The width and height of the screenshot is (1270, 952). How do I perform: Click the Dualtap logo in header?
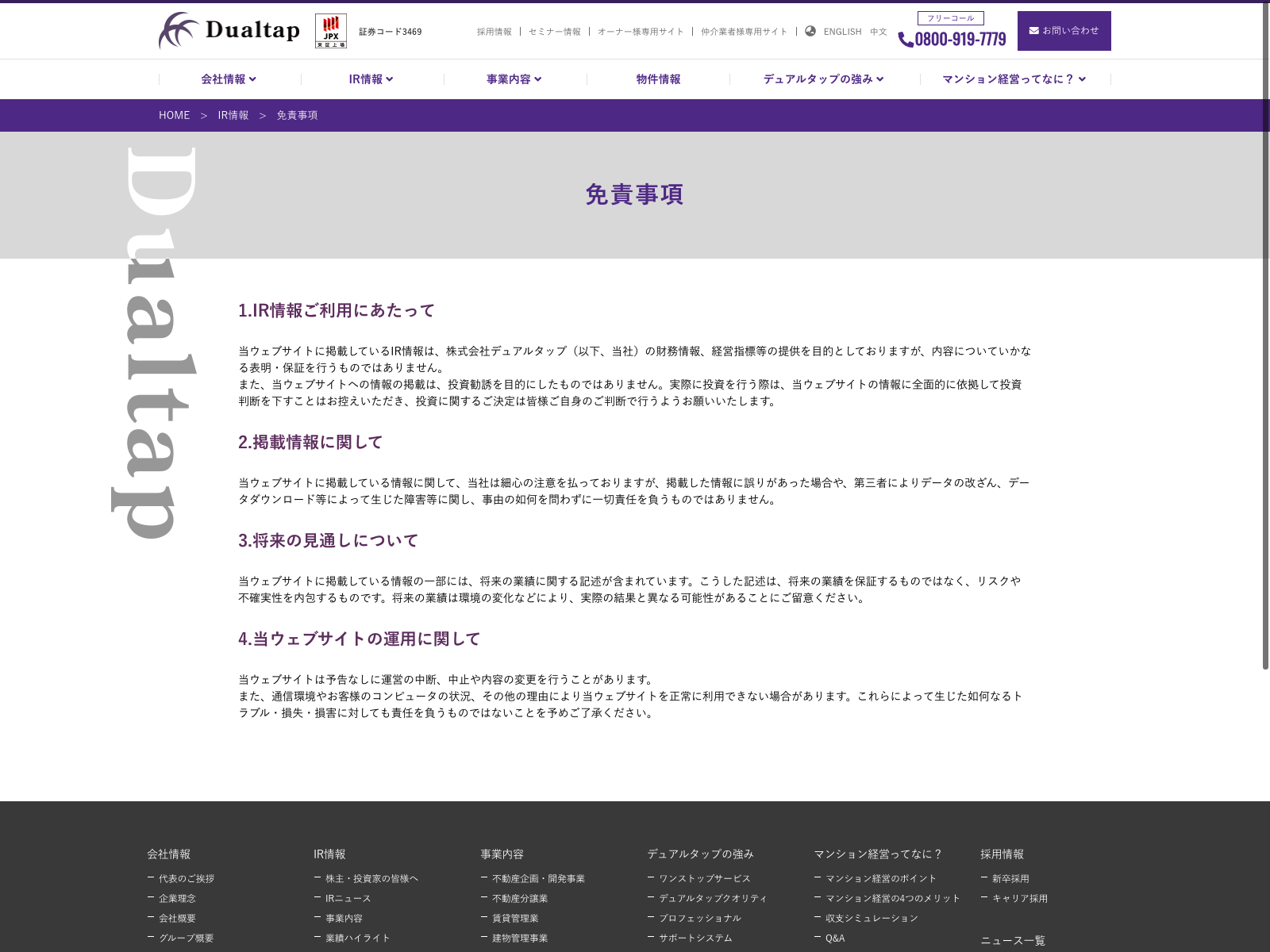point(229,31)
